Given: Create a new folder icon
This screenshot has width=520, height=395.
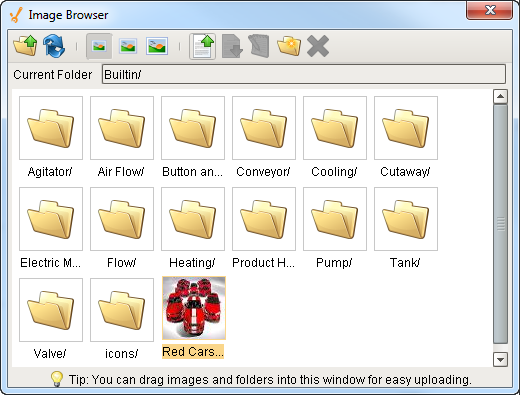Looking at the screenshot, I should (289, 46).
